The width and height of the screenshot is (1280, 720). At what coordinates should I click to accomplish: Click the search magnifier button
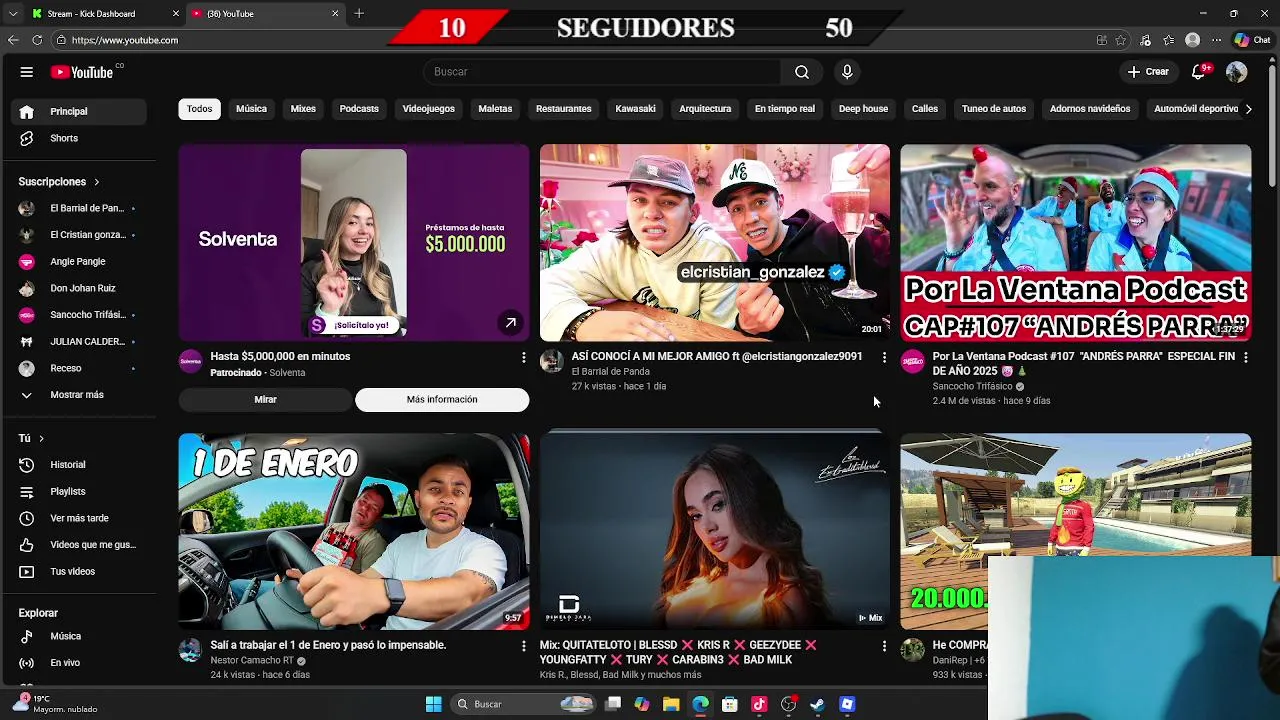click(802, 72)
